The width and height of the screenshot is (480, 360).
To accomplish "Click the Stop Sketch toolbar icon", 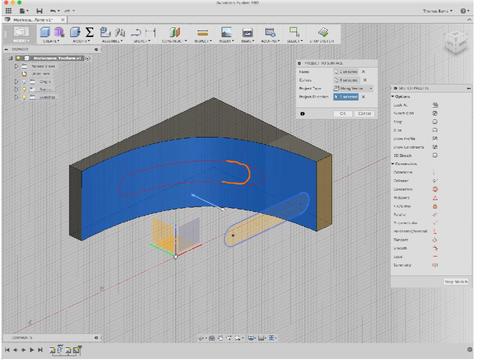I will tap(323, 32).
